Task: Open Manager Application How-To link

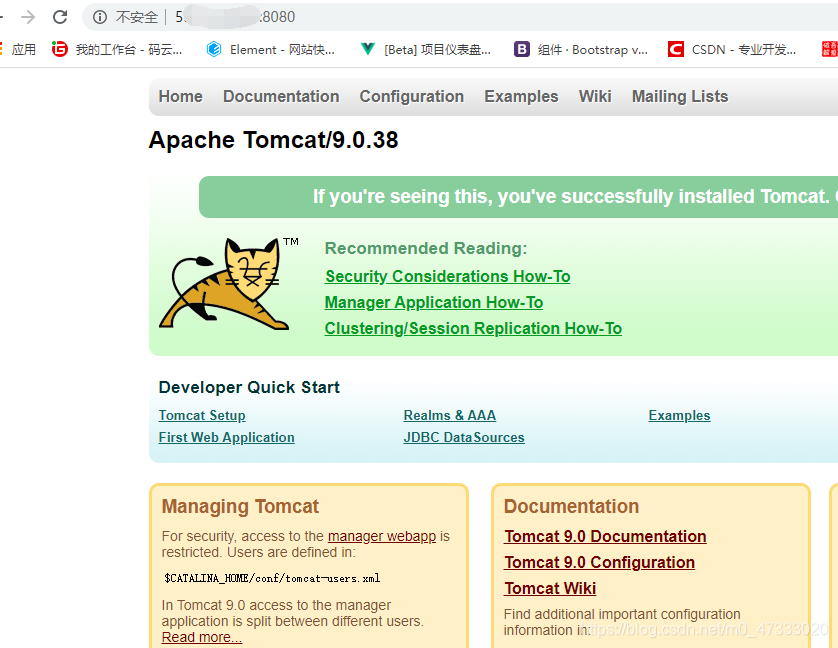Action: tap(434, 303)
